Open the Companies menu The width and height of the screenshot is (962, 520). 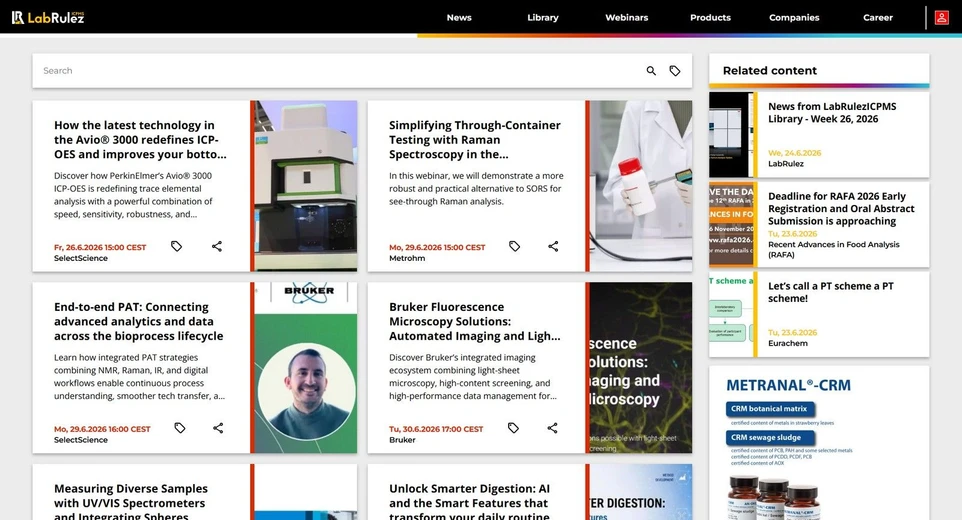[794, 17]
